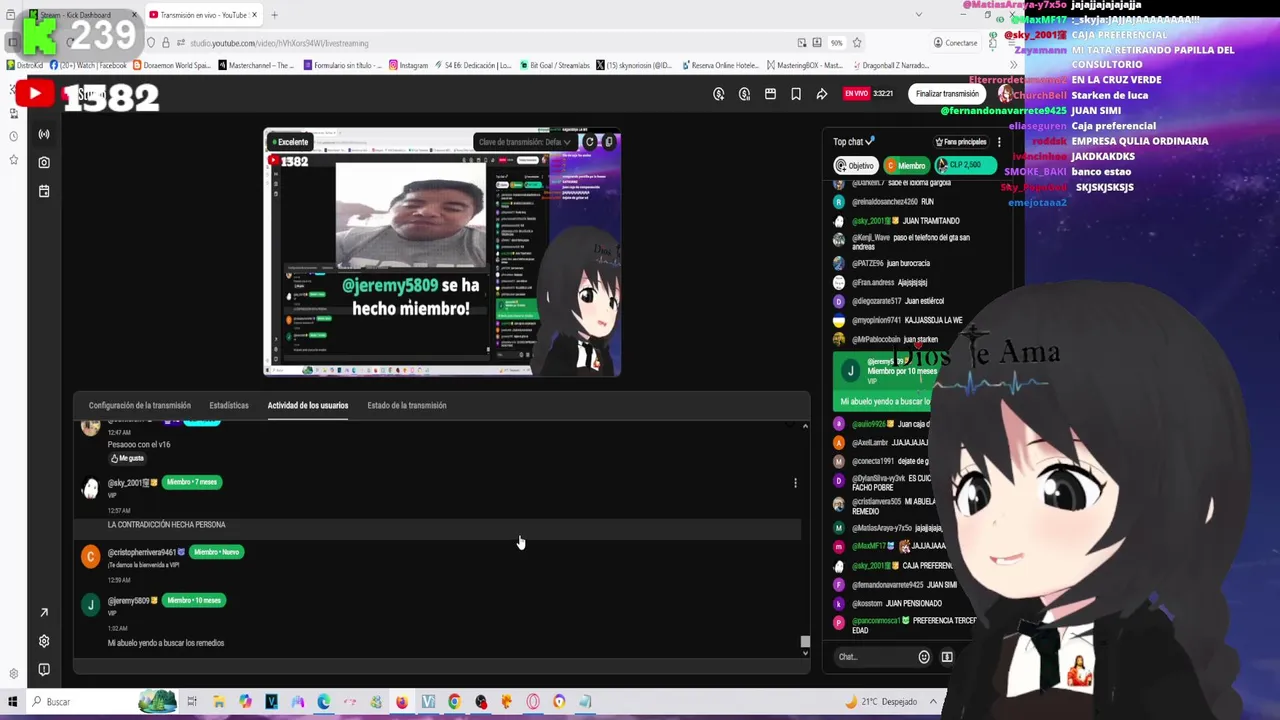Viewport: 1280px width, 720px height.
Task: Select the Objetivo chip in chat
Action: point(855,165)
